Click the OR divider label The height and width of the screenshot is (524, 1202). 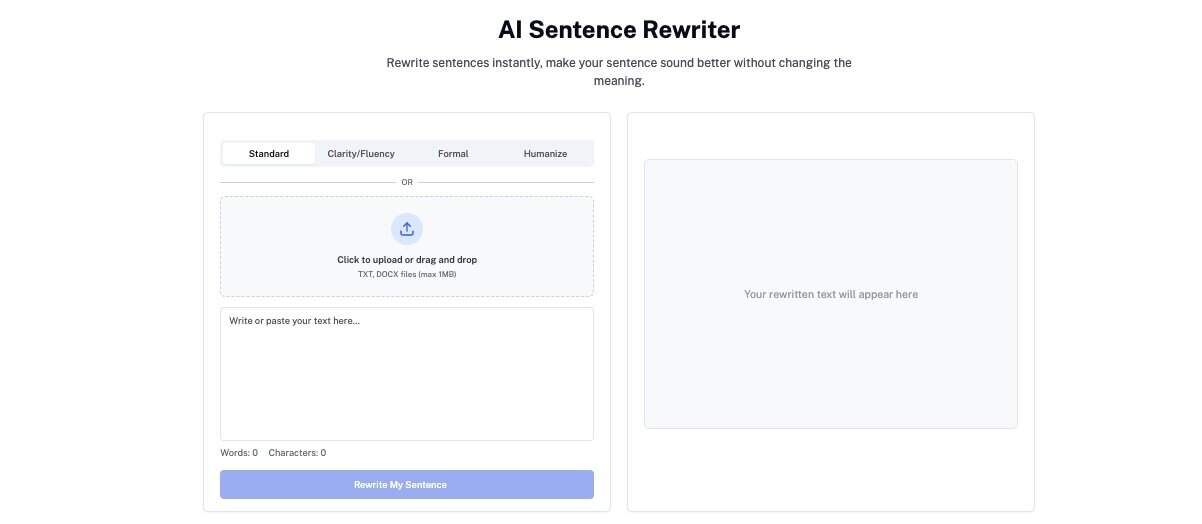[406, 183]
